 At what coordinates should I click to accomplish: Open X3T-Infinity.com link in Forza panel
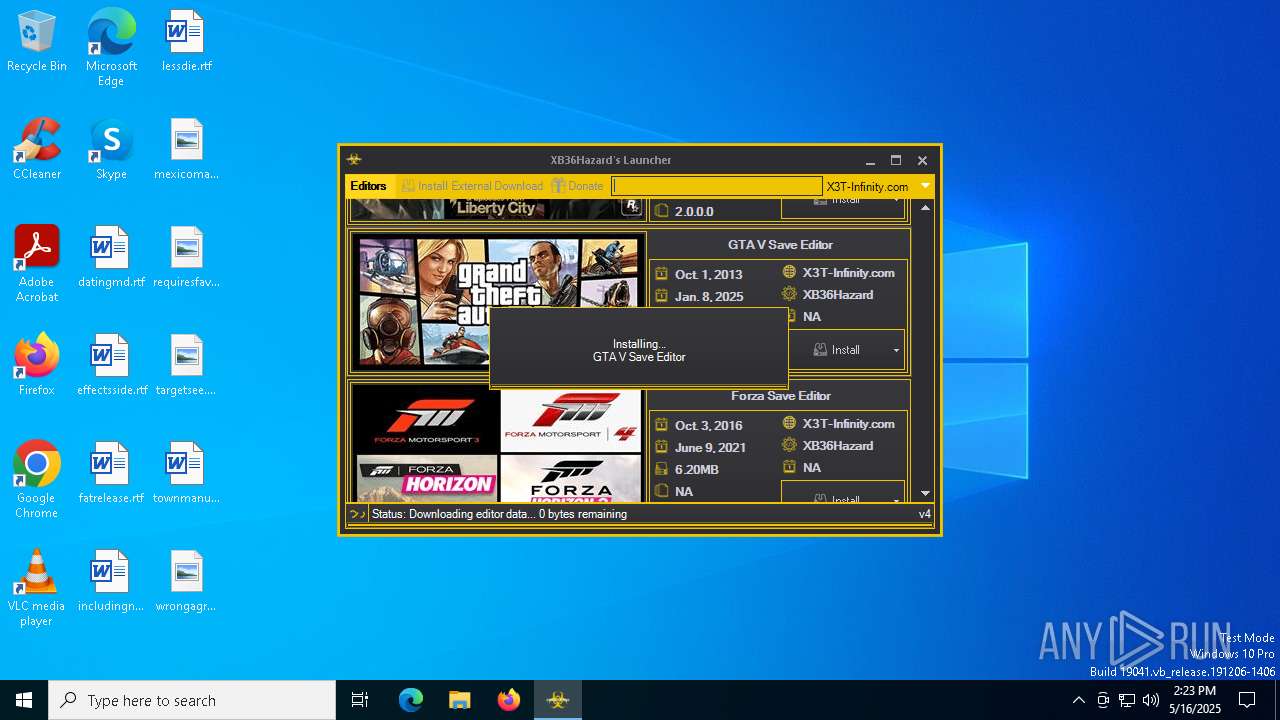[x=848, y=424]
